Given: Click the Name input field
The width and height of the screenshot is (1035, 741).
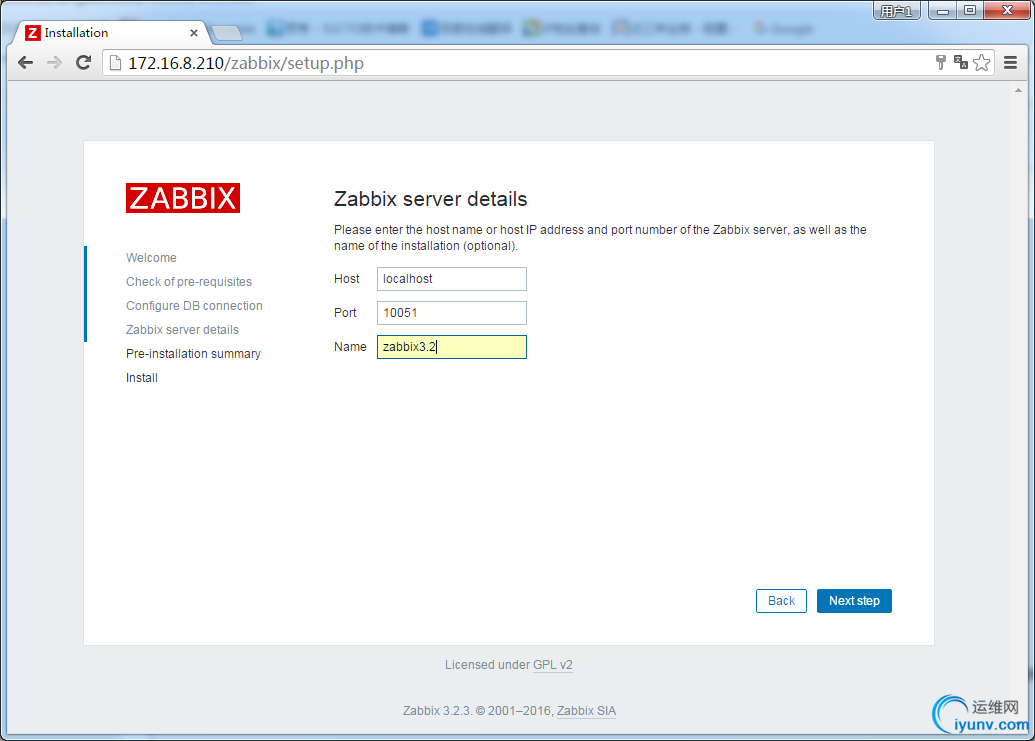Looking at the screenshot, I should [451, 347].
